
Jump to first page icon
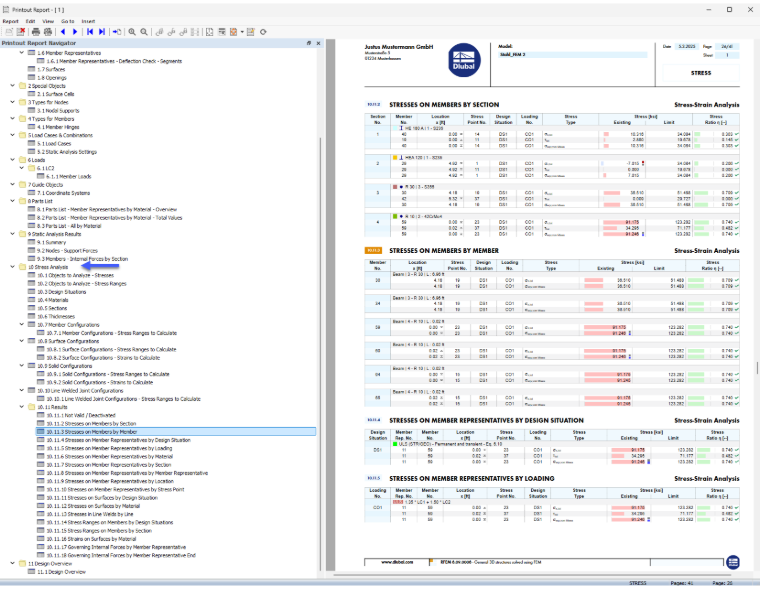coord(90,32)
